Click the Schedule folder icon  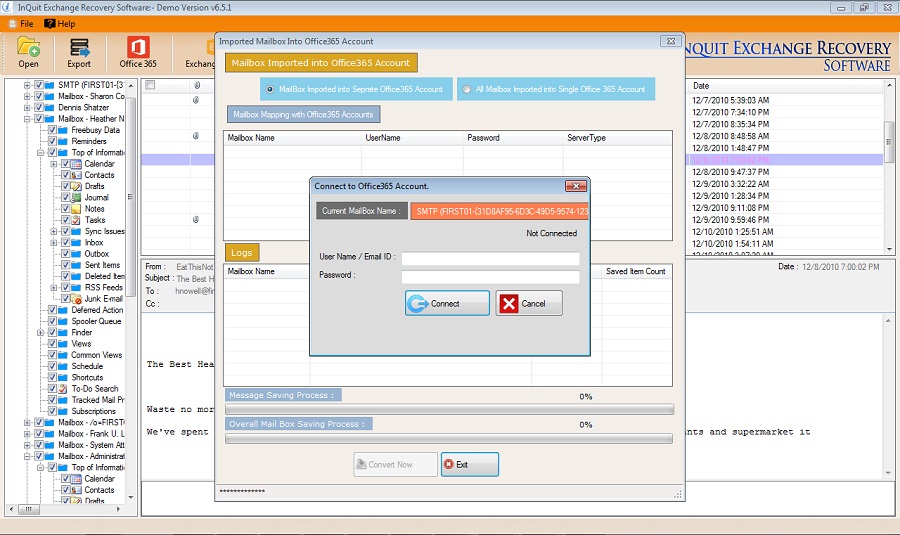click(x=63, y=366)
